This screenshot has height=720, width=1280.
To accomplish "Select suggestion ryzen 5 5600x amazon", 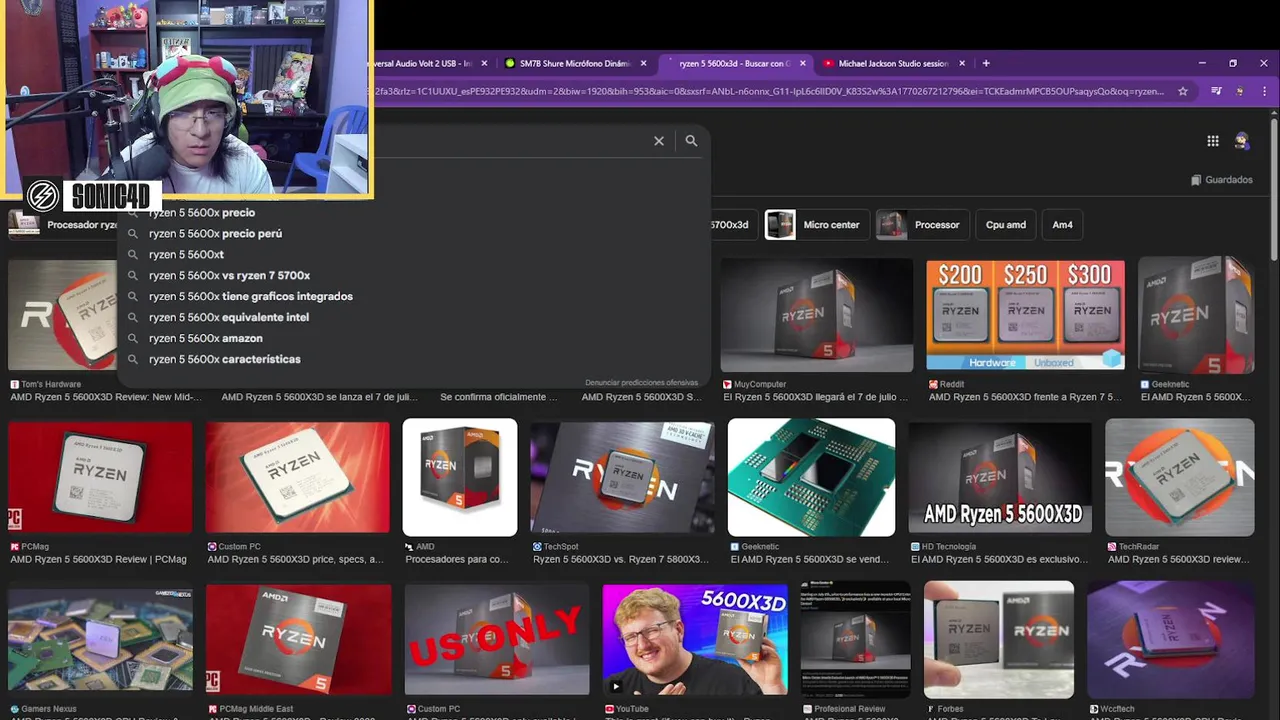I will pyautogui.click(x=206, y=338).
